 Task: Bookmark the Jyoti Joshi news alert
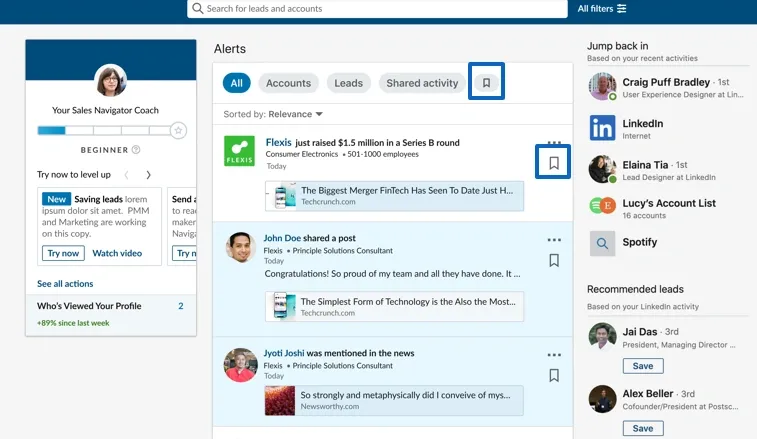[x=554, y=375]
